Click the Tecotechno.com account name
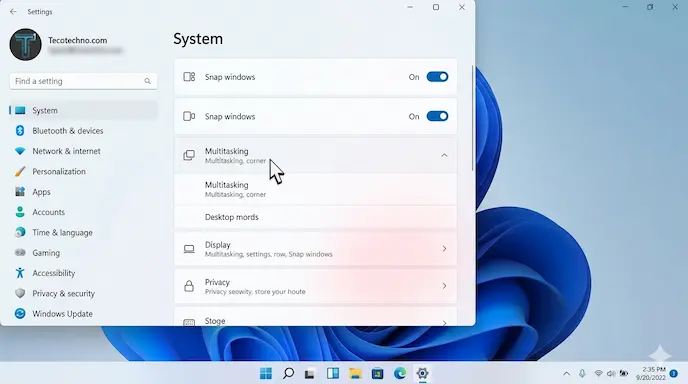This screenshot has height=384, width=688. 78,40
